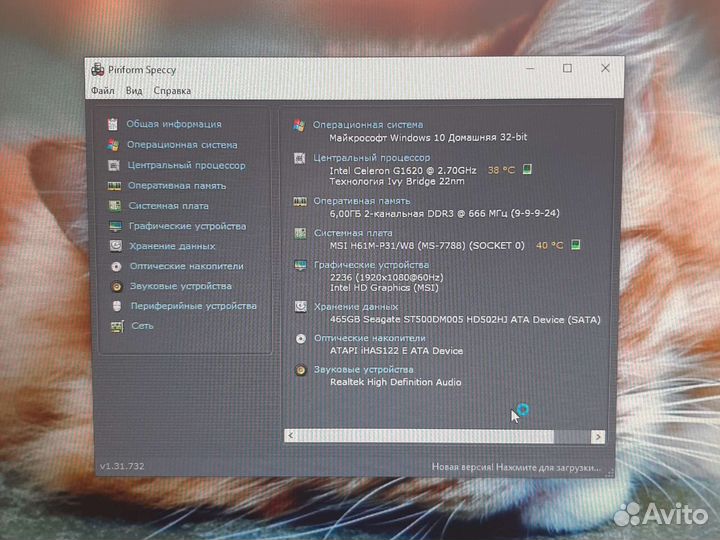The width and height of the screenshot is (720, 540).
Task: Go to Оптические накопители in sidebar
Action: coord(186,266)
